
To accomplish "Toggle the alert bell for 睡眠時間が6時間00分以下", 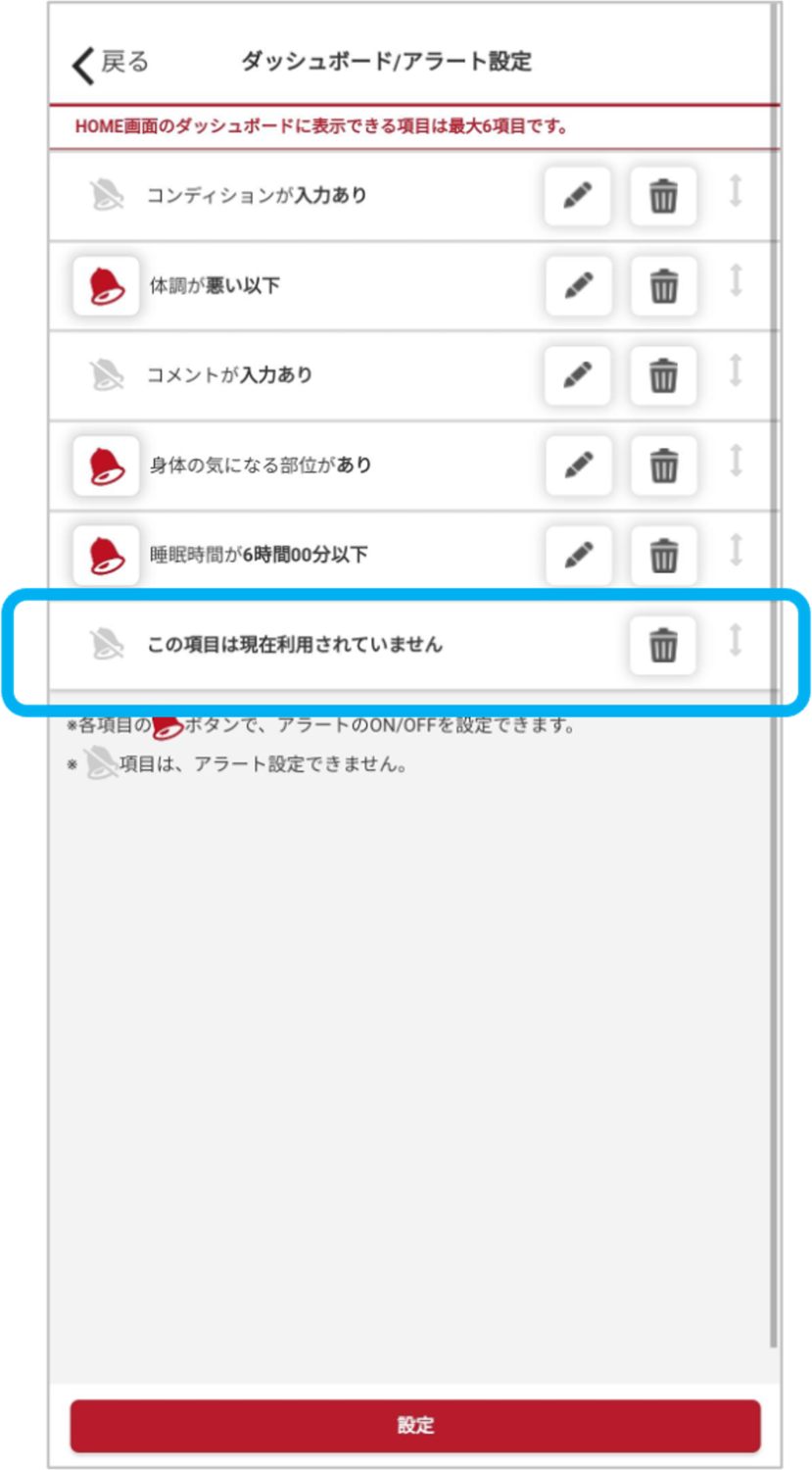I will (106, 556).
